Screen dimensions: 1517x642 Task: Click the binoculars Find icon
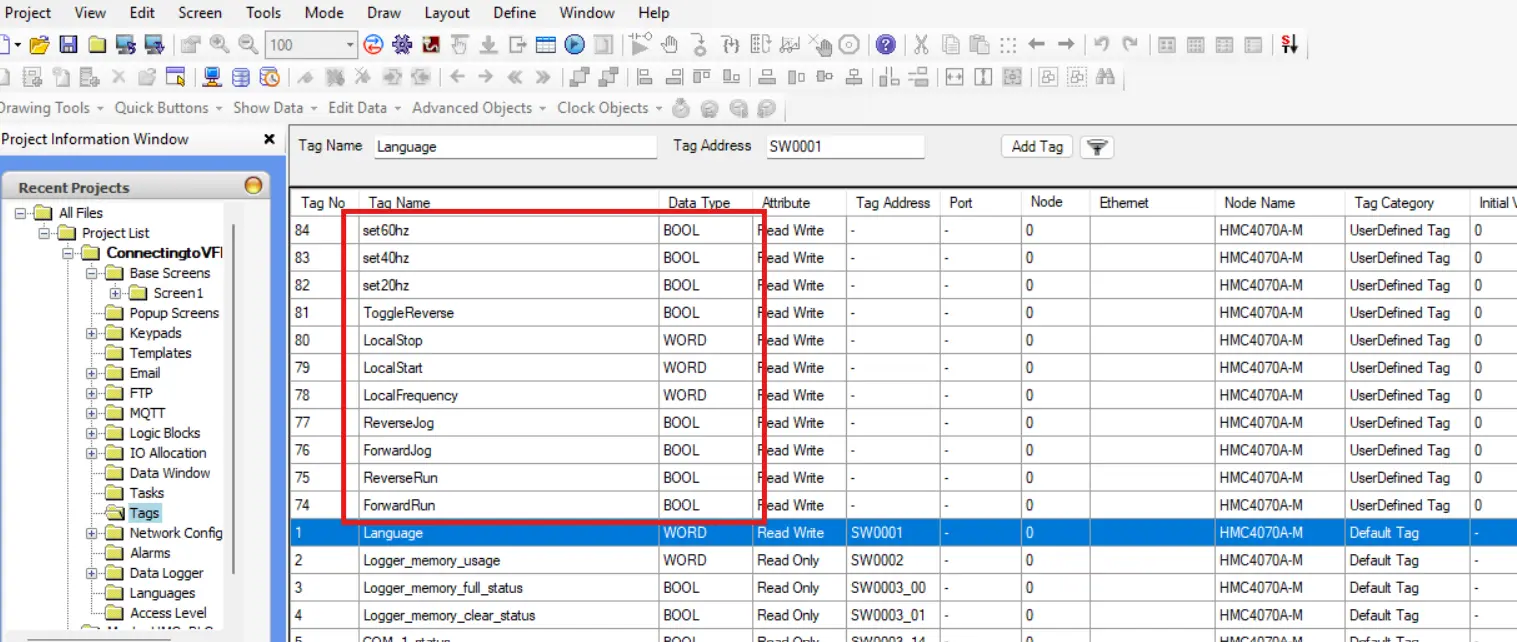point(1105,77)
